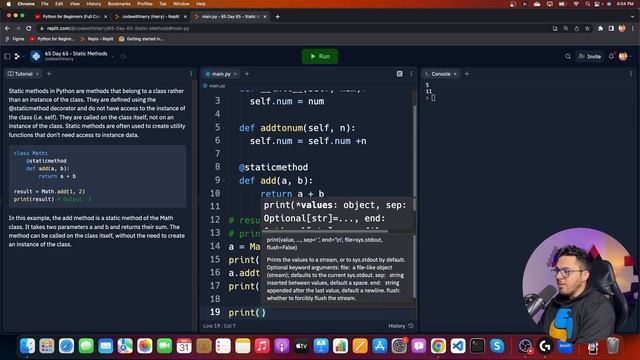Go back in Chrome
640x360 pixels.
[7, 28]
